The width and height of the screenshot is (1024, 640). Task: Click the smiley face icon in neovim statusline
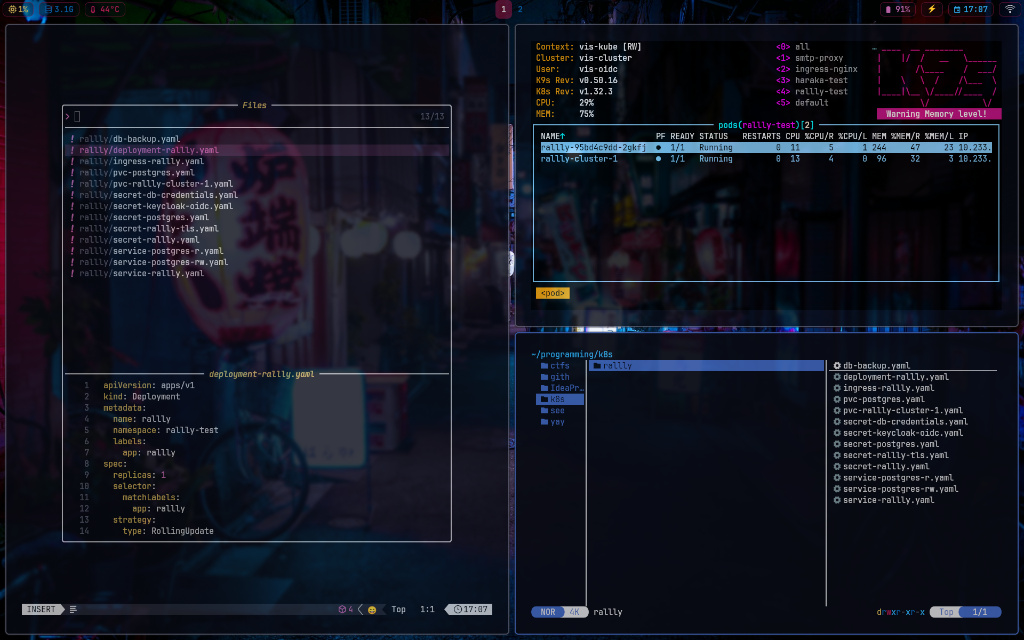click(x=369, y=609)
